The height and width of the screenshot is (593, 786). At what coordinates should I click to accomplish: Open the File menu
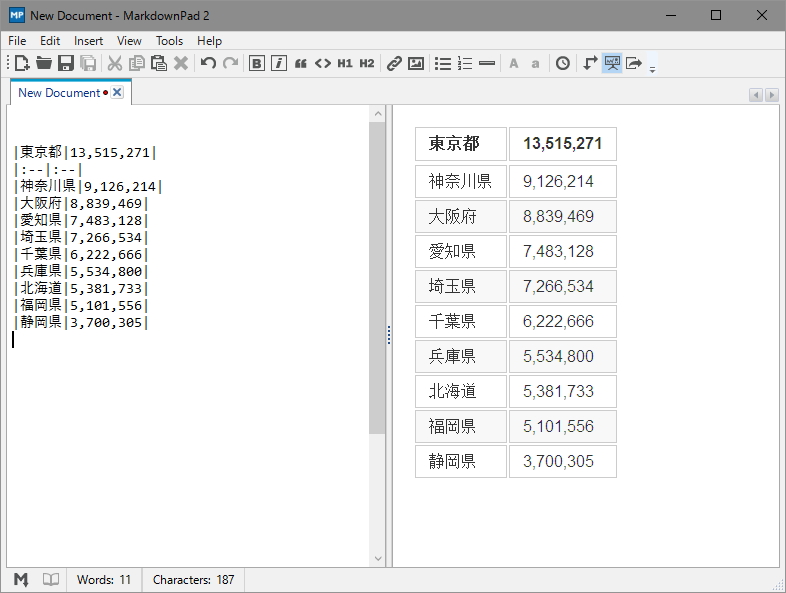(x=17, y=41)
